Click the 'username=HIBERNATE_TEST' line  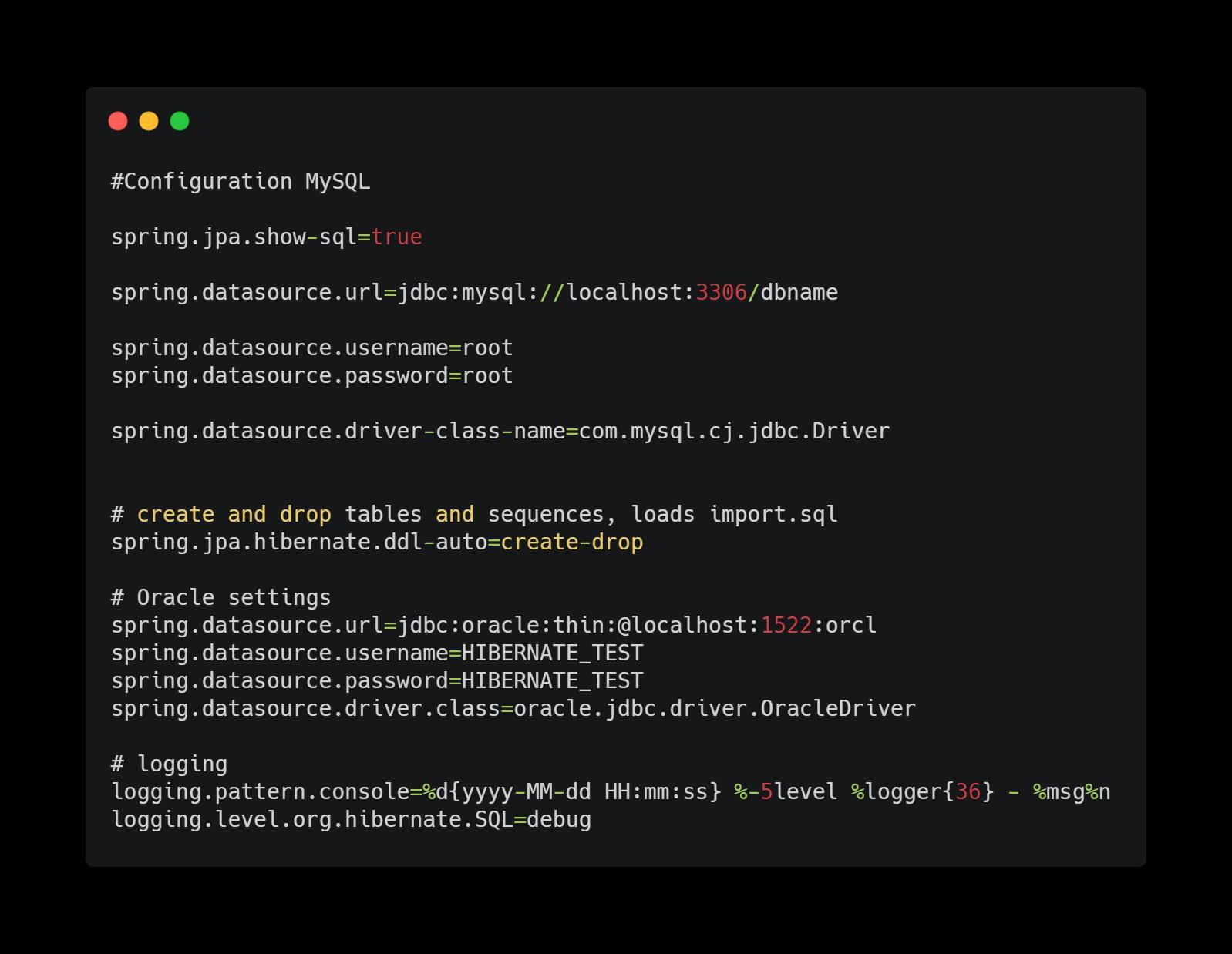[x=377, y=653]
